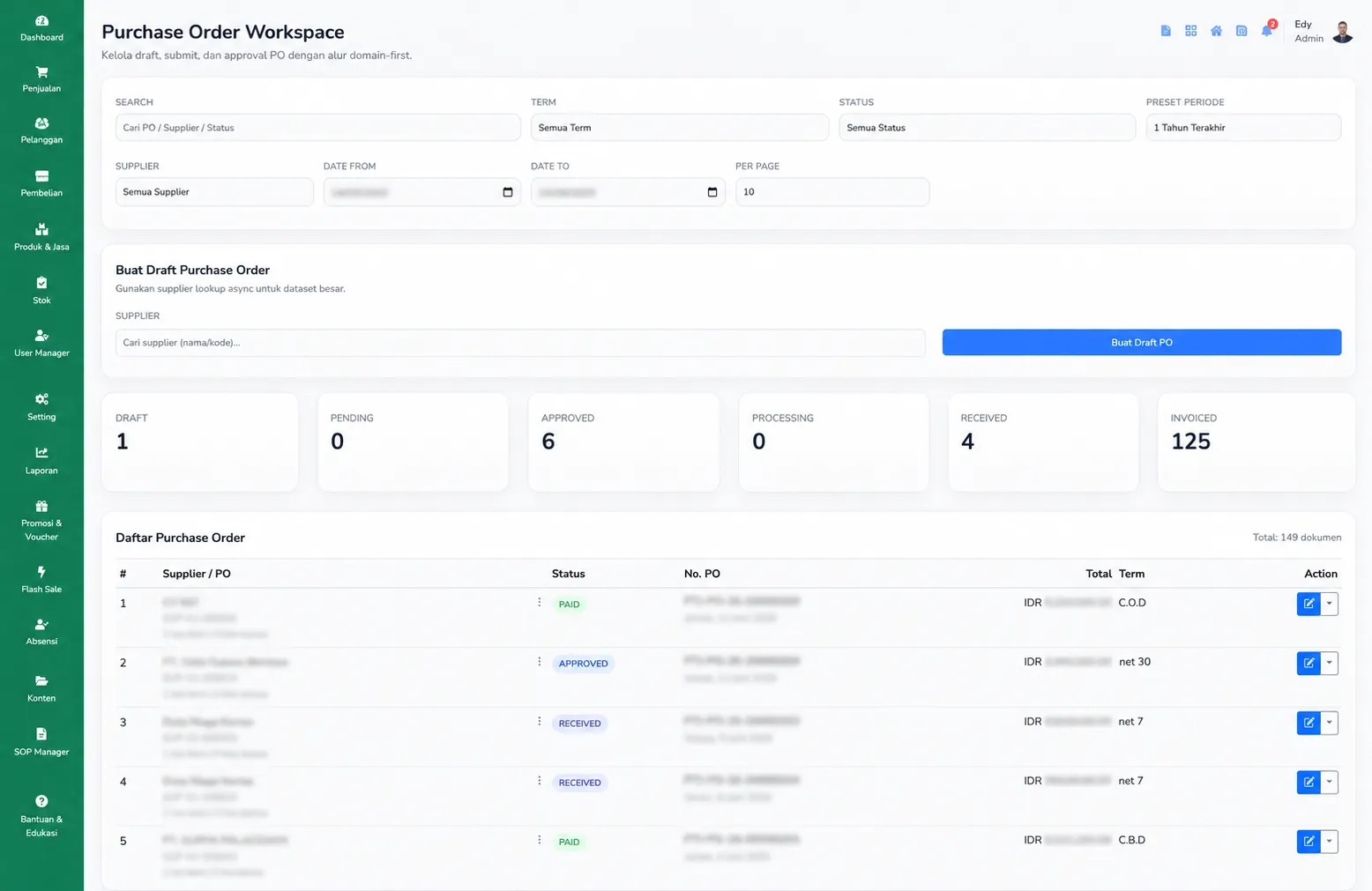
Task: Click the Cari supplier (nama/kode) field
Action: (x=520, y=343)
